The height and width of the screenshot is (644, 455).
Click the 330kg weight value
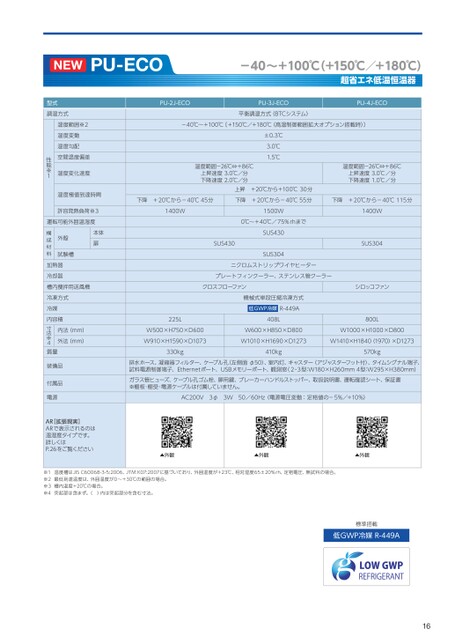click(175, 352)
